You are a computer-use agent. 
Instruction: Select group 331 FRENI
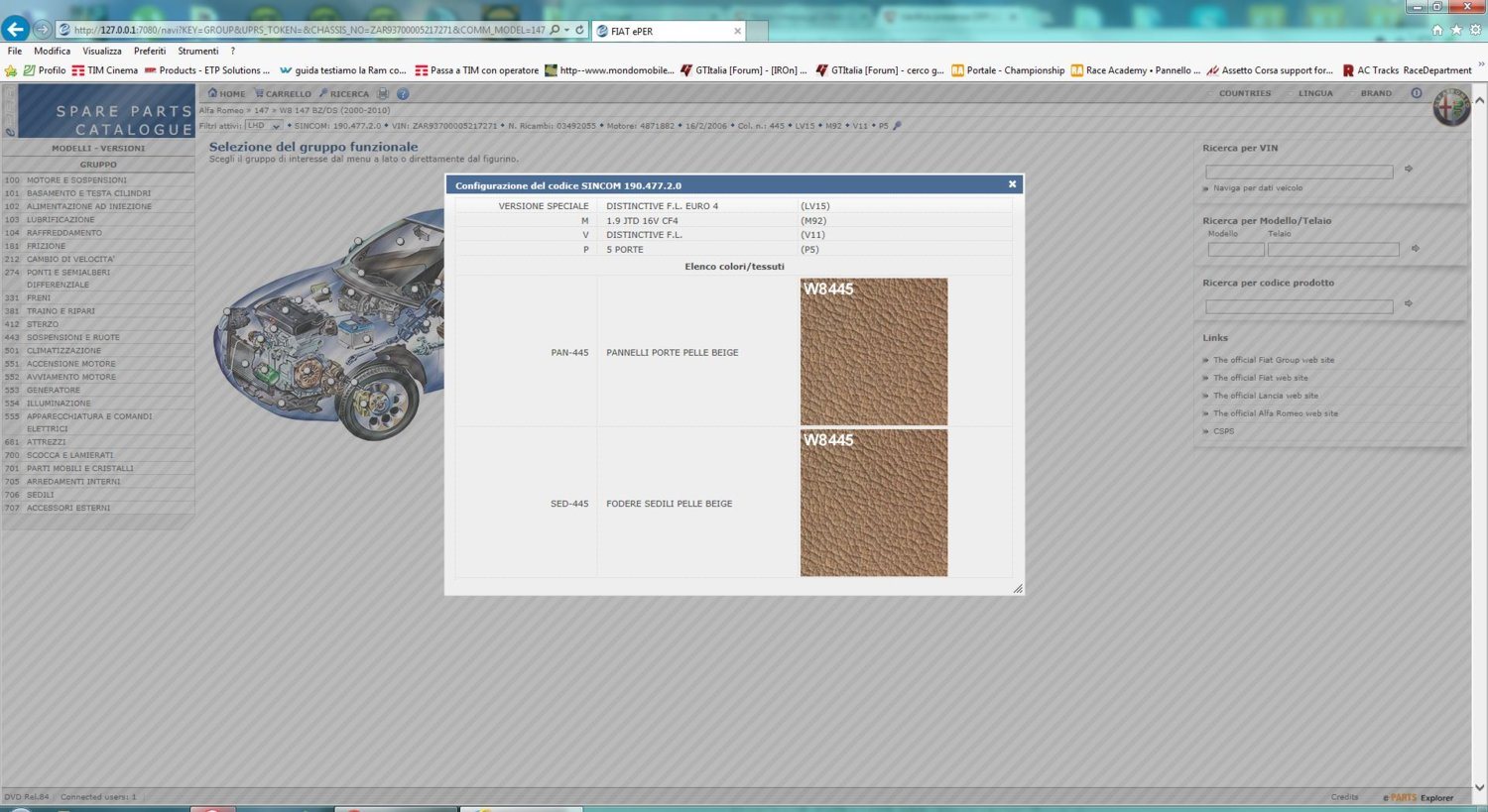pyautogui.click(x=98, y=297)
